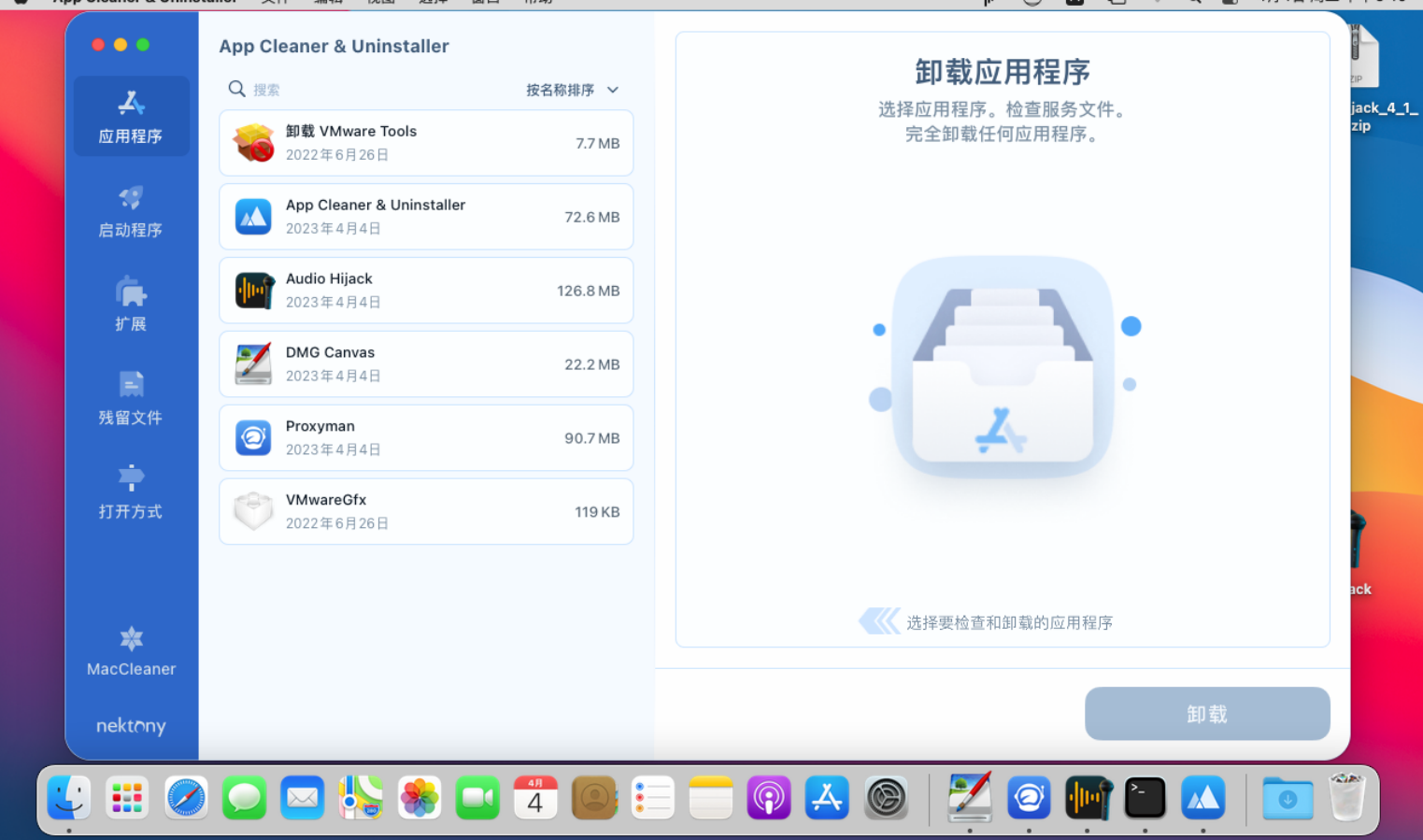Select the Proxyman list row
Image resolution: width=1423 pixels, height=840 pixels.
(426, 438)
